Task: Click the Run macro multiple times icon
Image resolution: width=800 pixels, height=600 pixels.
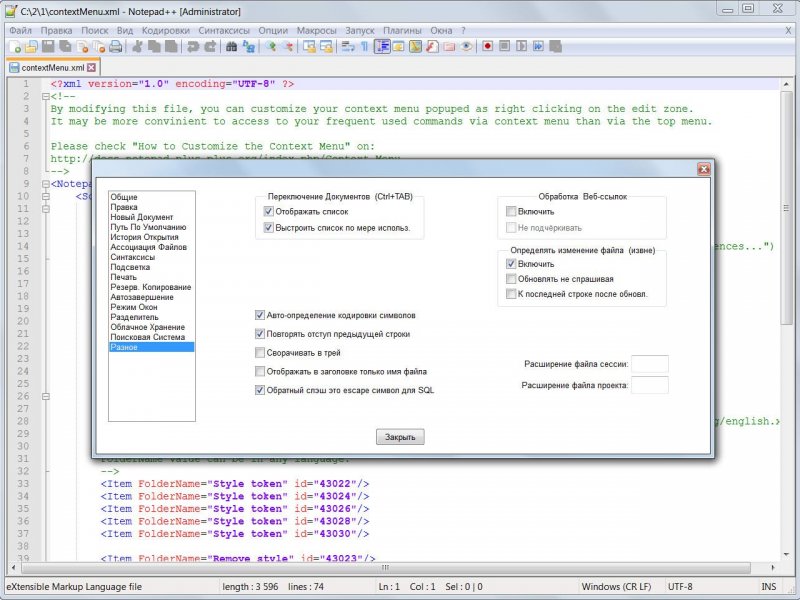Action: click(538, 47)
